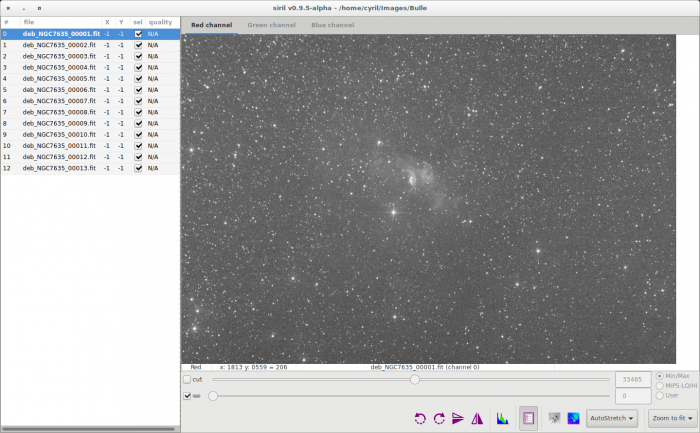Enable the cut checkbox
This screenshot has height=433, width=700.
pyautogui.click(x=187, y=379)
